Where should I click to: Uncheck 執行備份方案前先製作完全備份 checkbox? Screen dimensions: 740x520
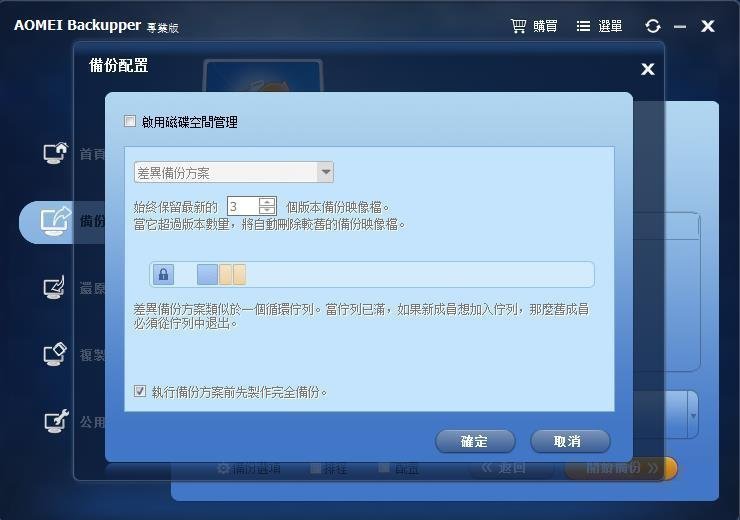(x=140, y=391)
